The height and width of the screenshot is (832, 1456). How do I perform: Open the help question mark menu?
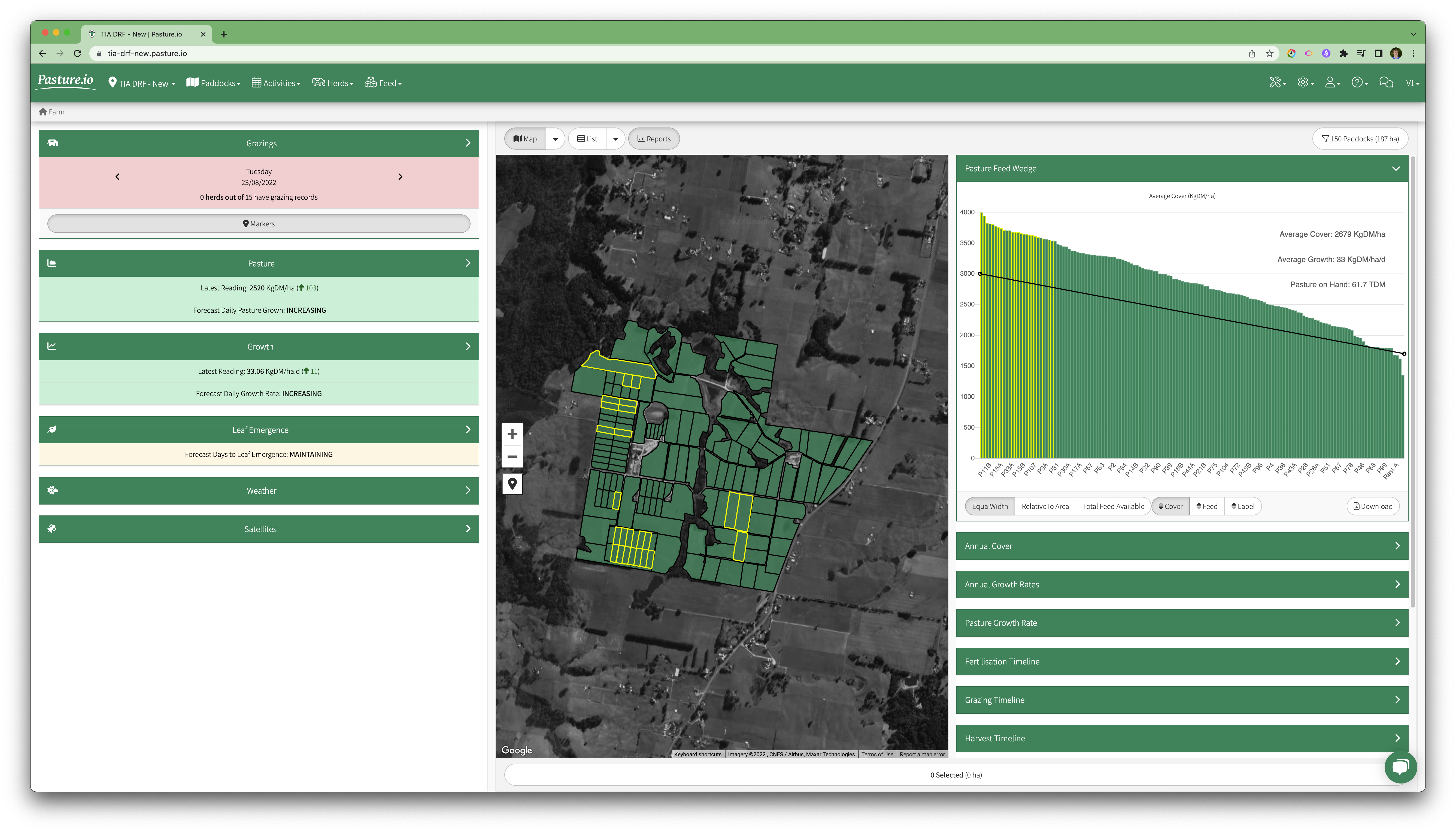click(x=1360, y=83)
